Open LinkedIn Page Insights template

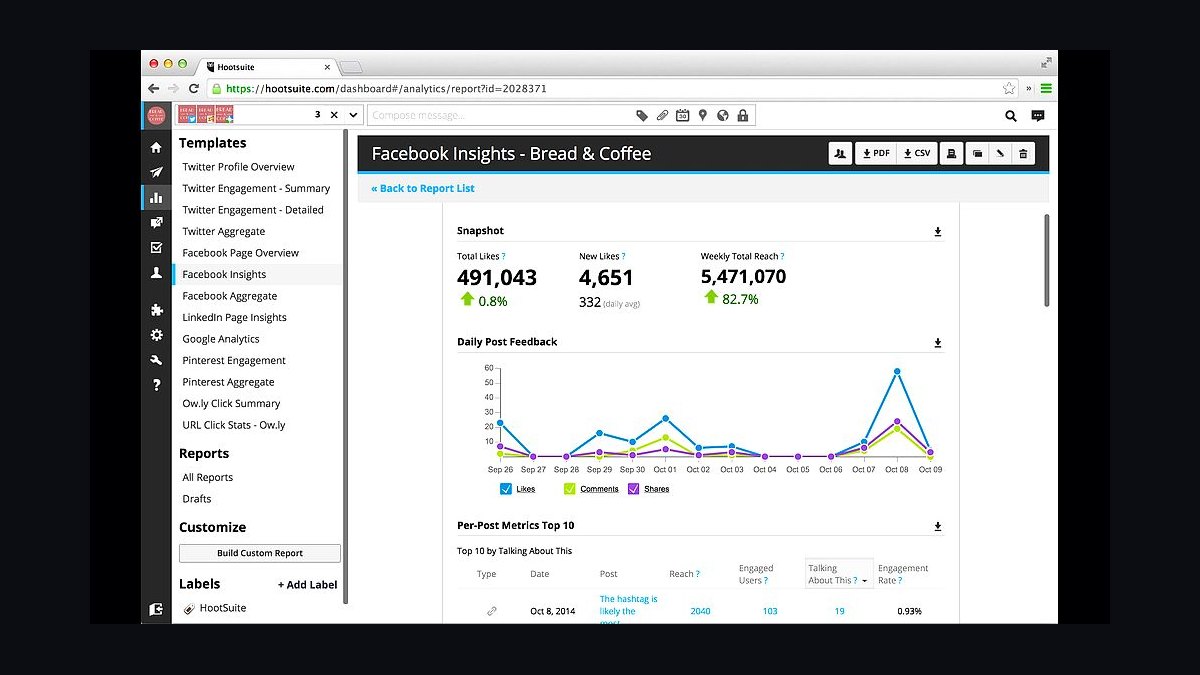point(234,317)
